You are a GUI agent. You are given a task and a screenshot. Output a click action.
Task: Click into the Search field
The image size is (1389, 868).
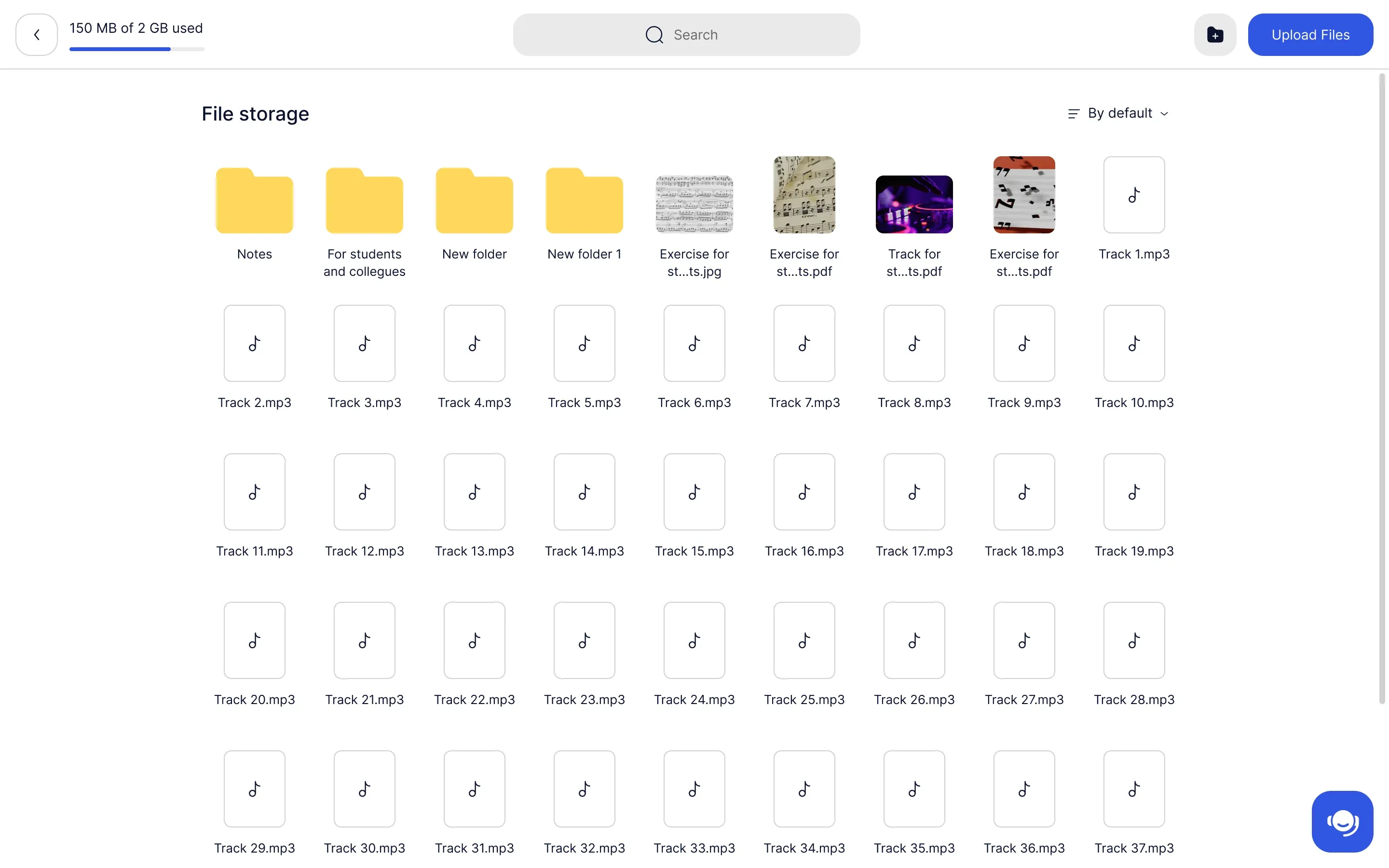click(x=686, y=35)
